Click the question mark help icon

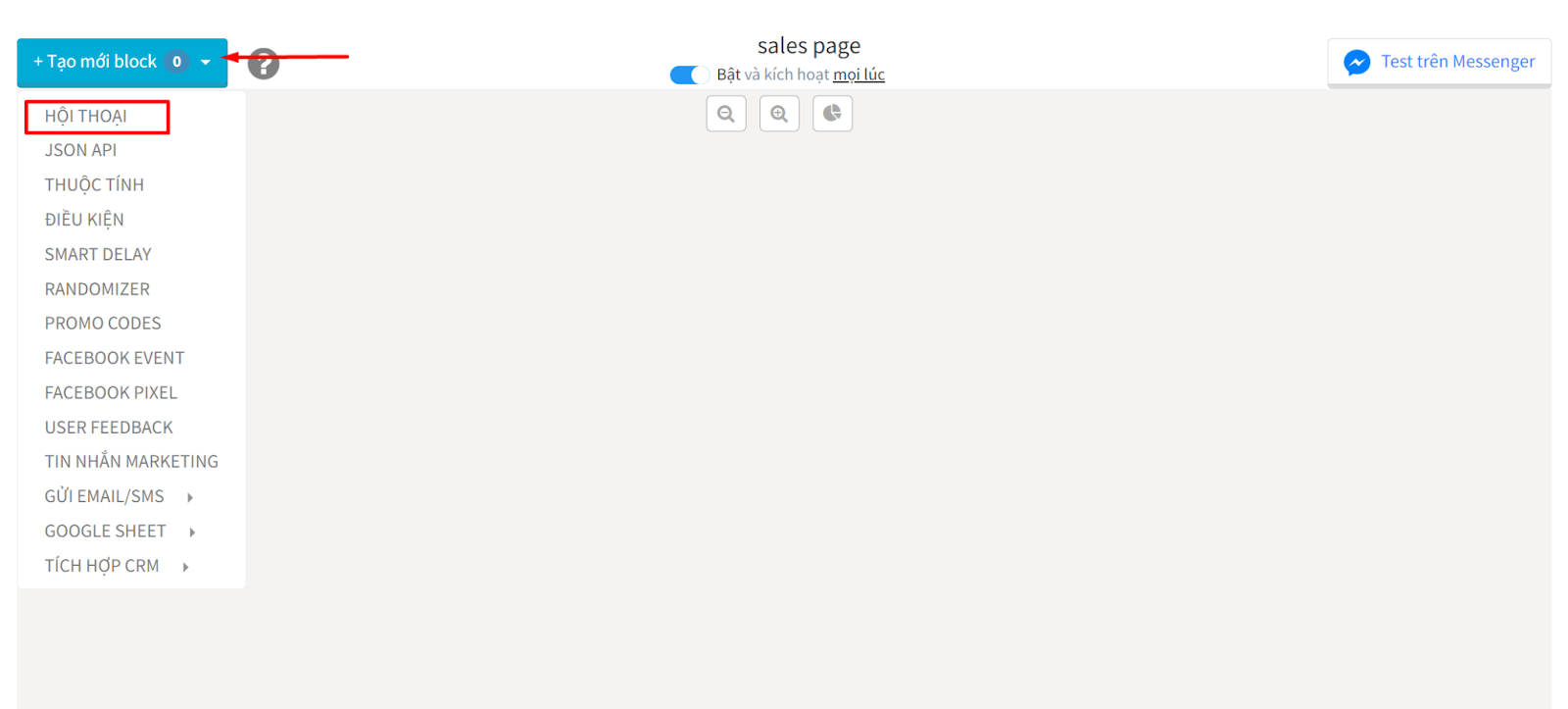263,64
